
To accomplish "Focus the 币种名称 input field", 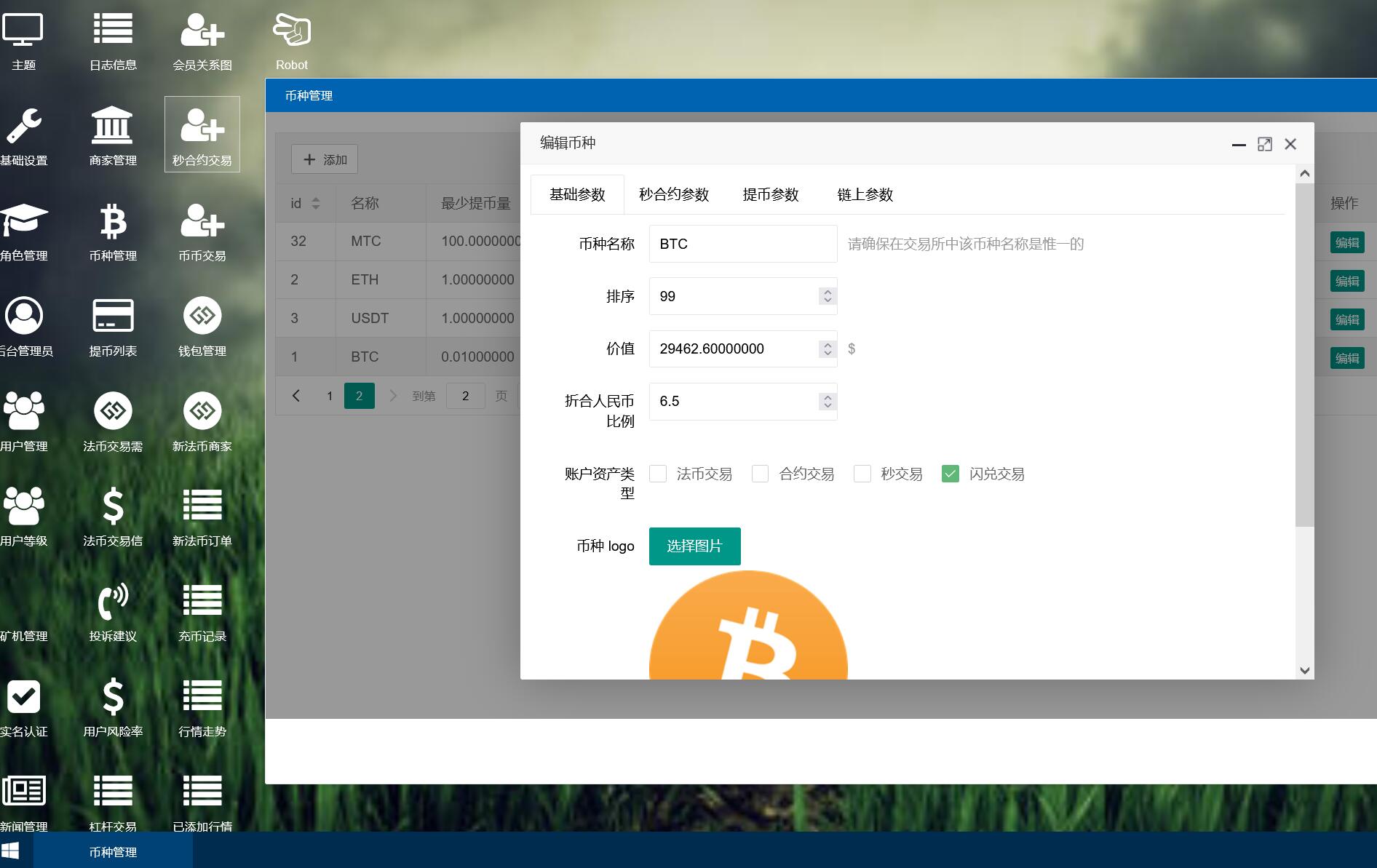I will coord(743,244).
